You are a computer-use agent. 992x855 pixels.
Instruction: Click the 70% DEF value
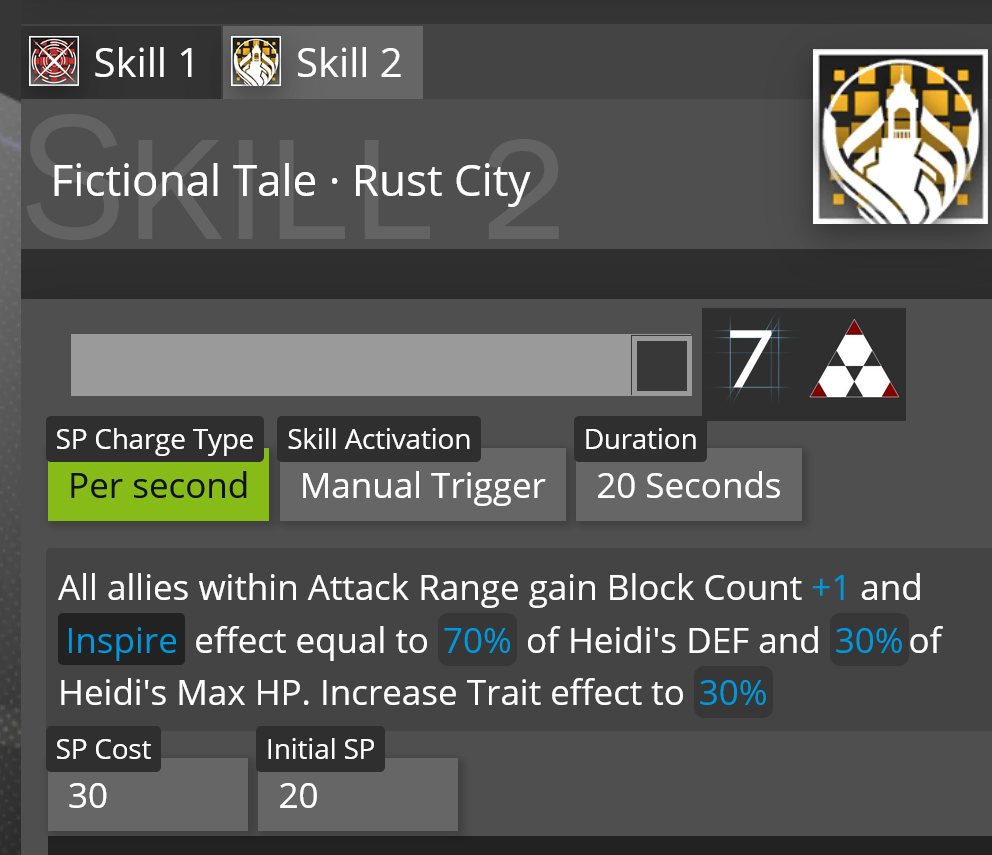click(x=477, y=640)
